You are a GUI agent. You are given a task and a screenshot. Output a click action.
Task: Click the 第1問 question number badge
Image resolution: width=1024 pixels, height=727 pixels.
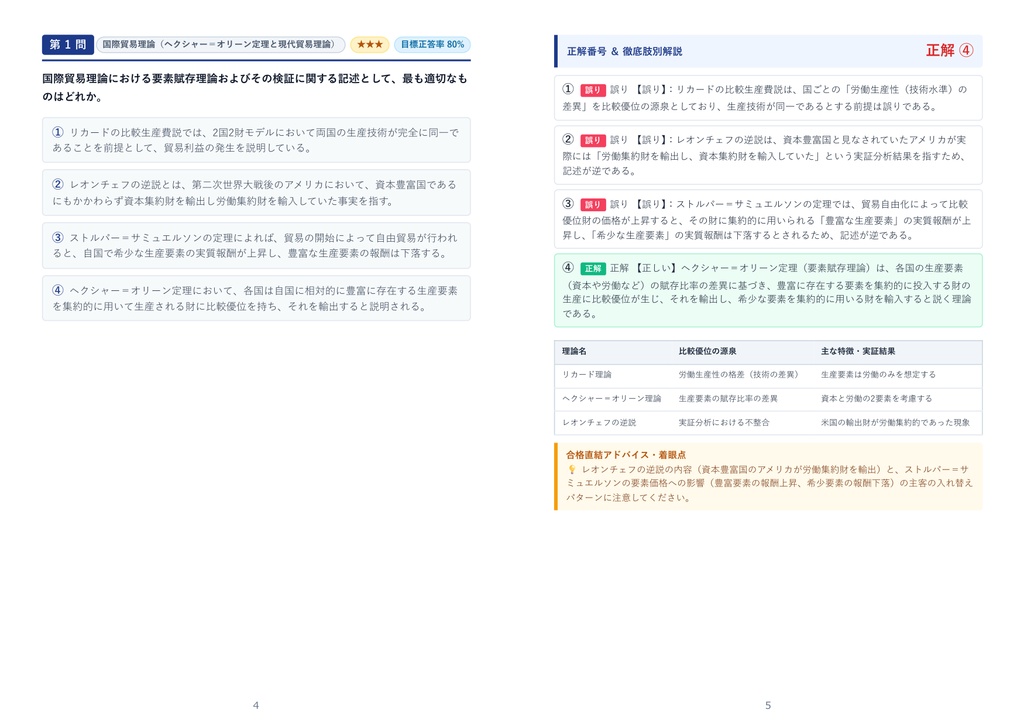tap(68, 44)
